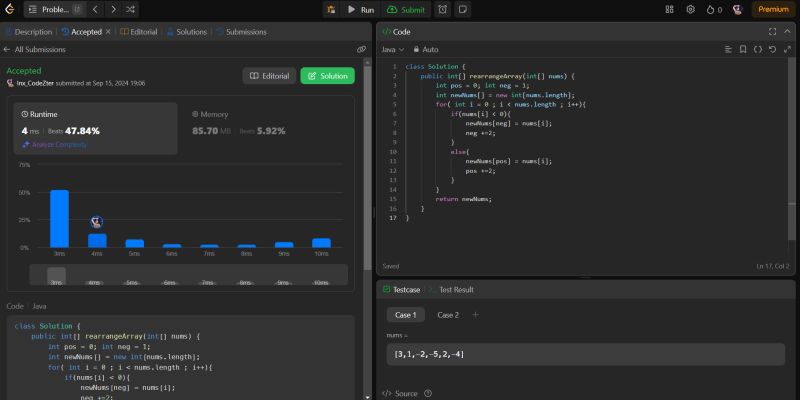Pick a random problem with shuffle icon
800x400 pixels.
pyautogui.click(x=130, y=9)
